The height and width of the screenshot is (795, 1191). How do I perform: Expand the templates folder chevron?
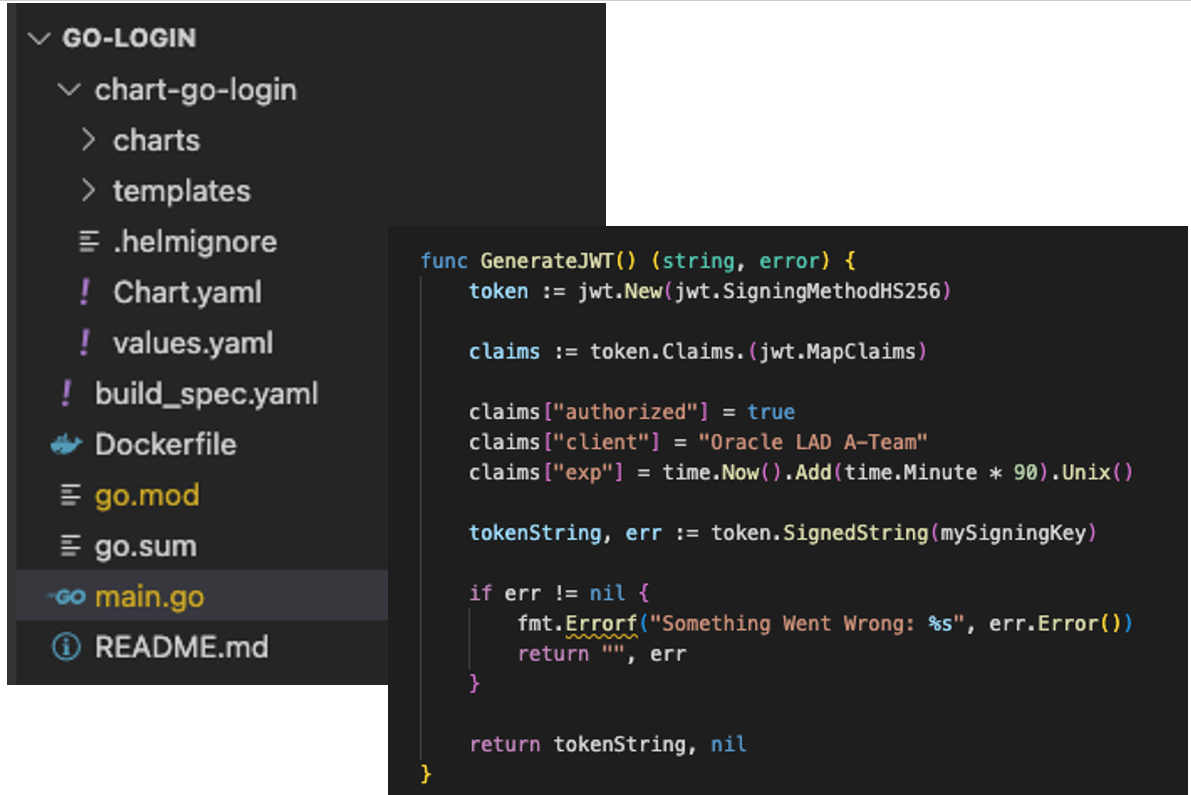point(88,191)
